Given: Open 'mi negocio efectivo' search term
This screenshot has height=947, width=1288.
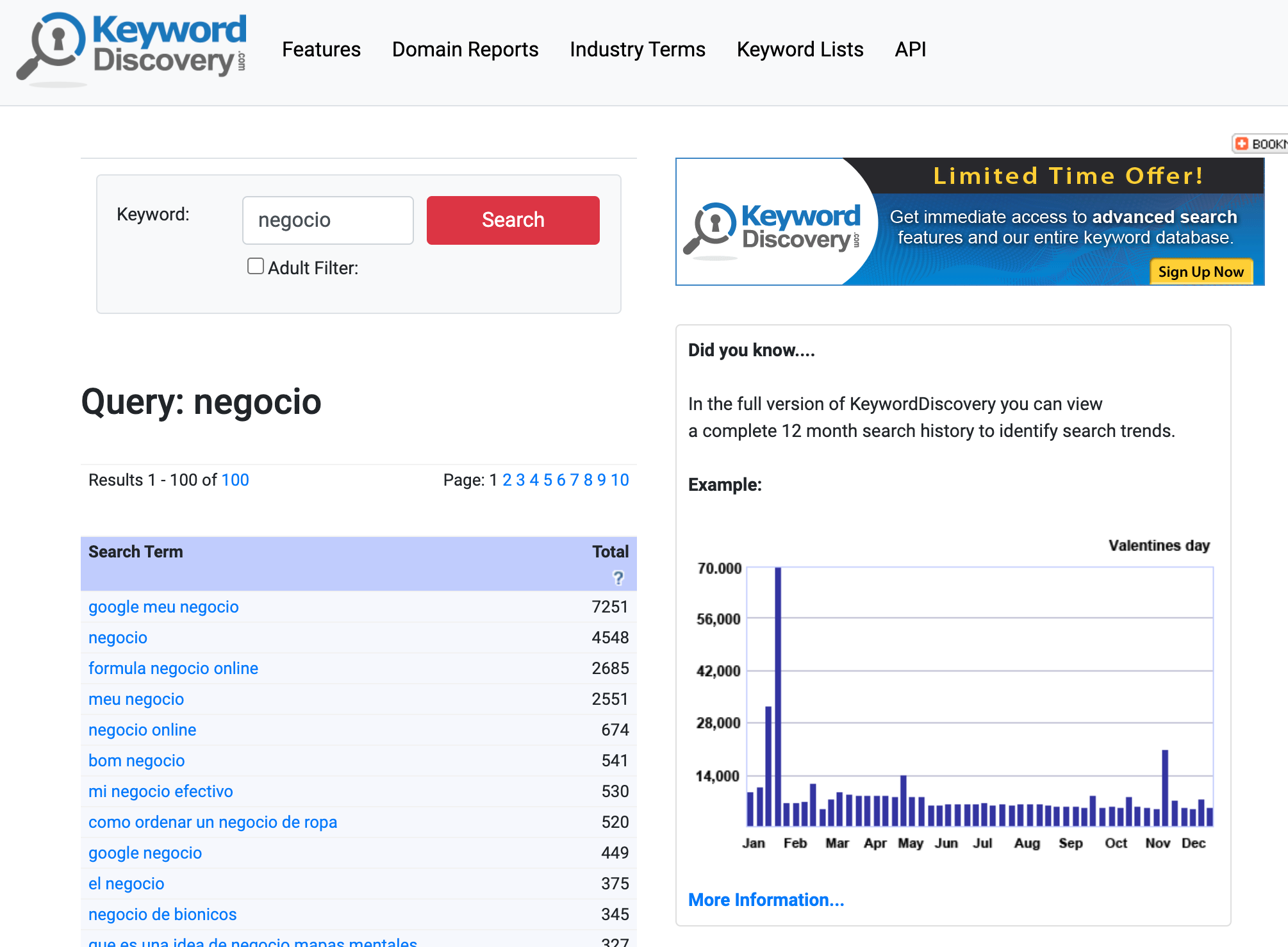Looking at the screenshot, I should (161, 791).
